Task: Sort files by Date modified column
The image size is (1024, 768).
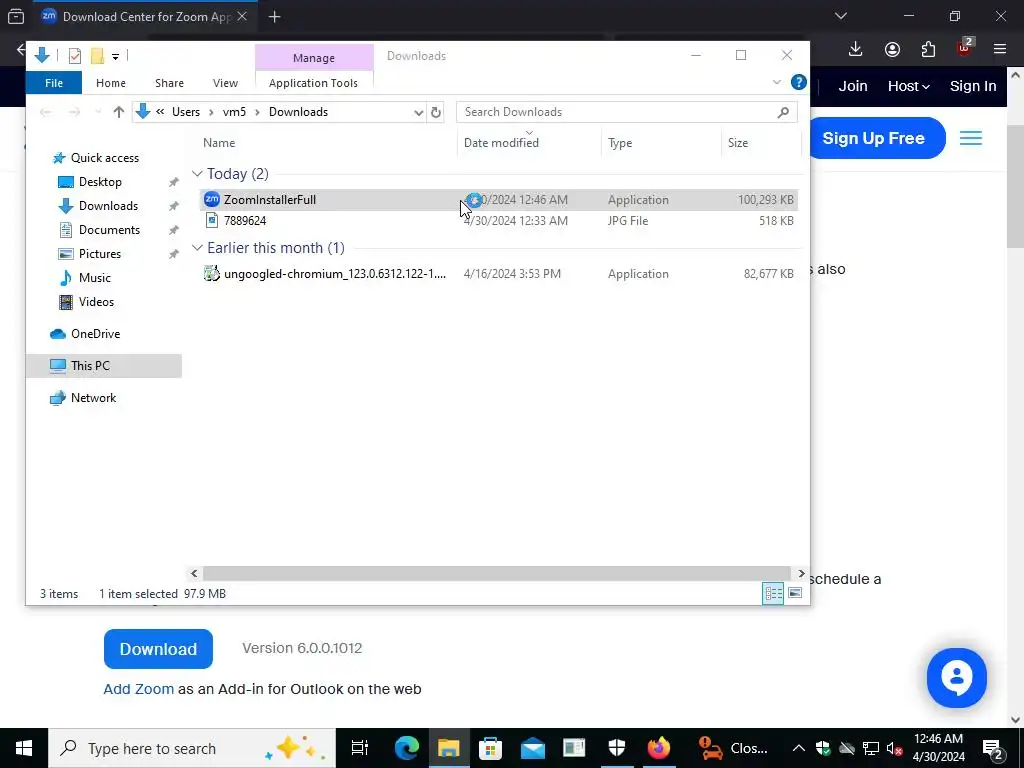Action: pyautogui.click(x=501, y=142)
